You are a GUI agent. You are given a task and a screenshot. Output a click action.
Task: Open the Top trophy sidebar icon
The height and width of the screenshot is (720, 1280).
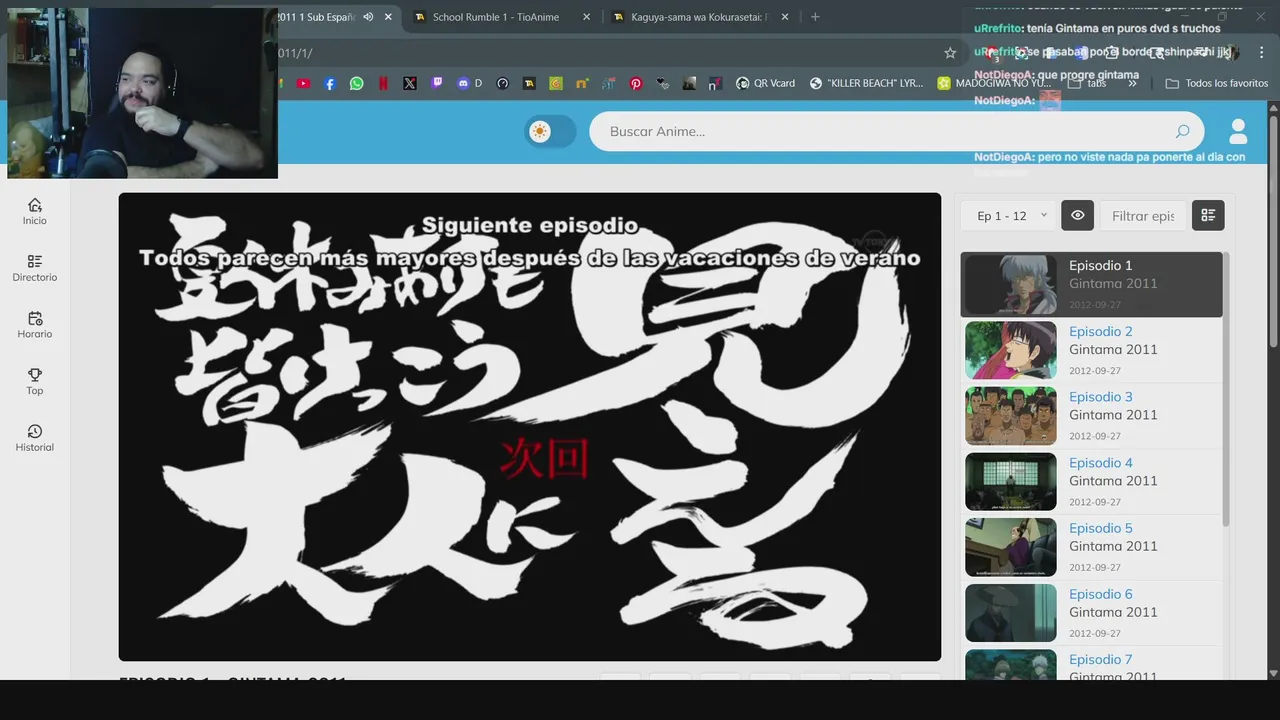[x=35, y=375]
